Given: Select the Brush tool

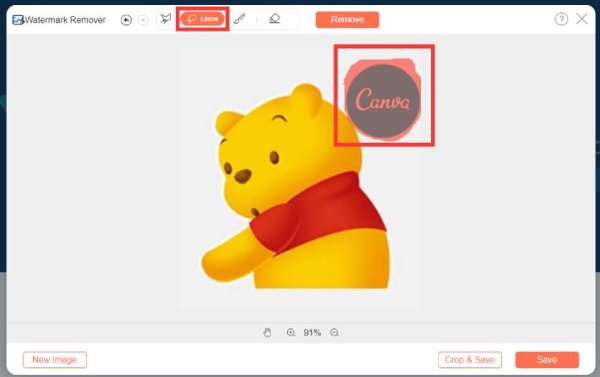Looking at the screenshot, I should [240, 19].
